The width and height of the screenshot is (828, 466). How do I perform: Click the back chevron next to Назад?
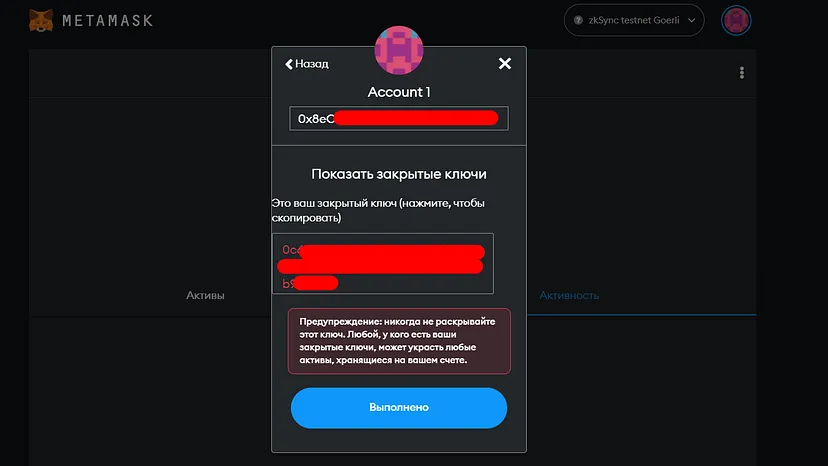[x=288, y=64]
